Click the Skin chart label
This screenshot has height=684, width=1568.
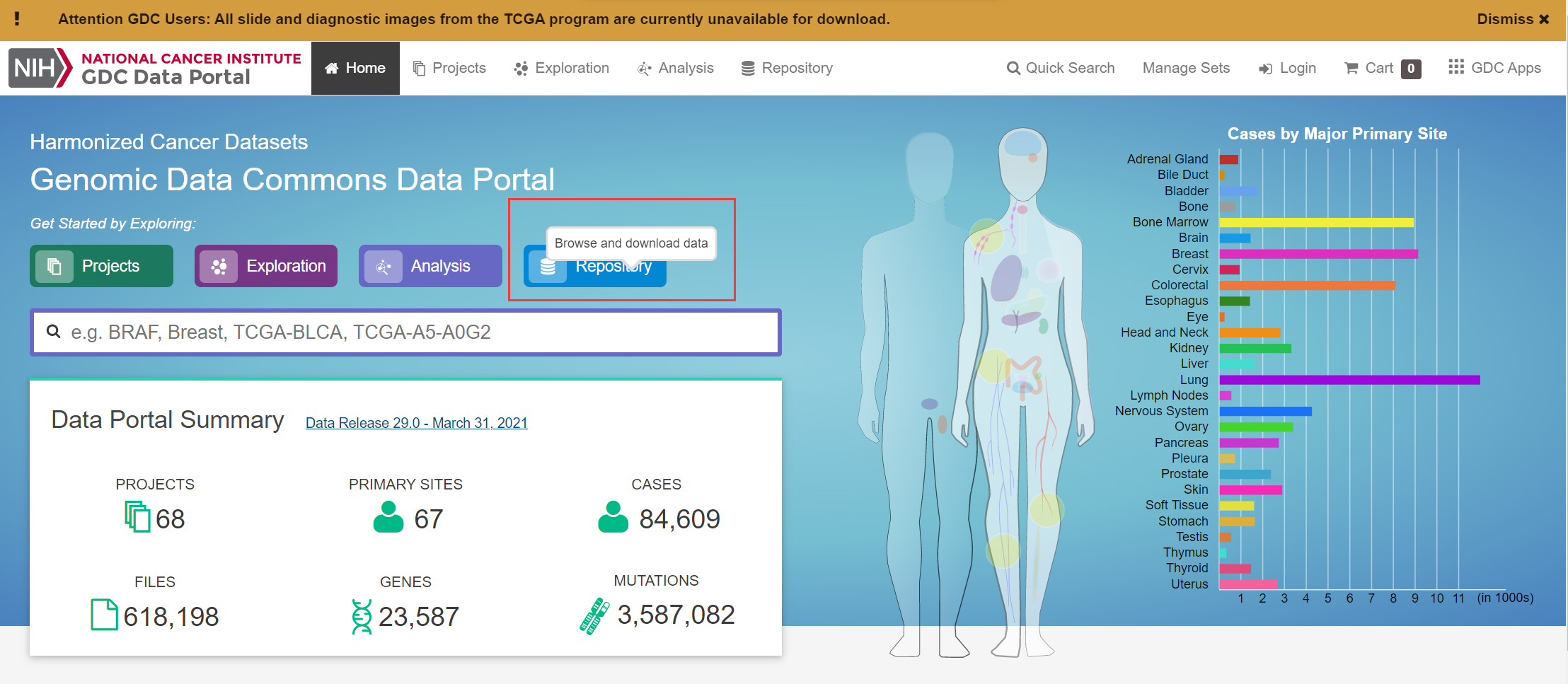point(1196,489)
